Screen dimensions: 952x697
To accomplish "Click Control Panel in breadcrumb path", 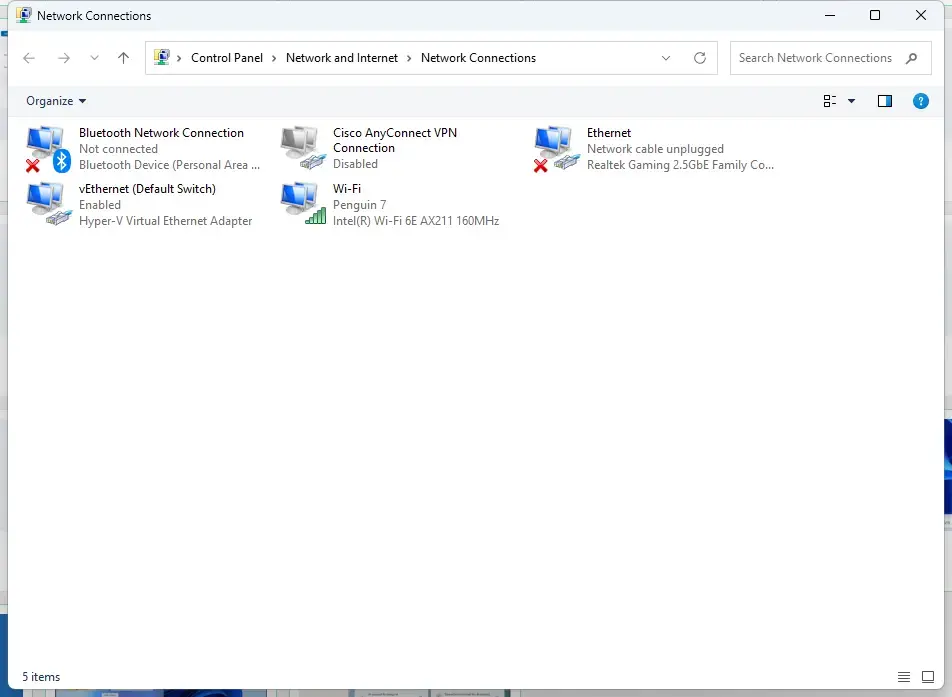I will 227,58.
